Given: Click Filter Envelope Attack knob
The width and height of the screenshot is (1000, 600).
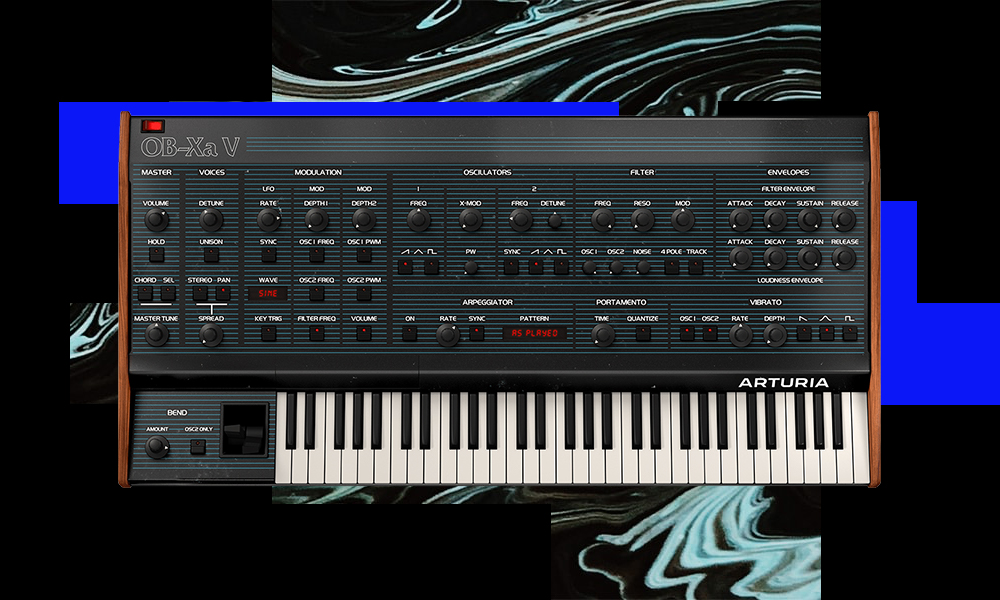Looking at the screenshot, I should [740, 220].
